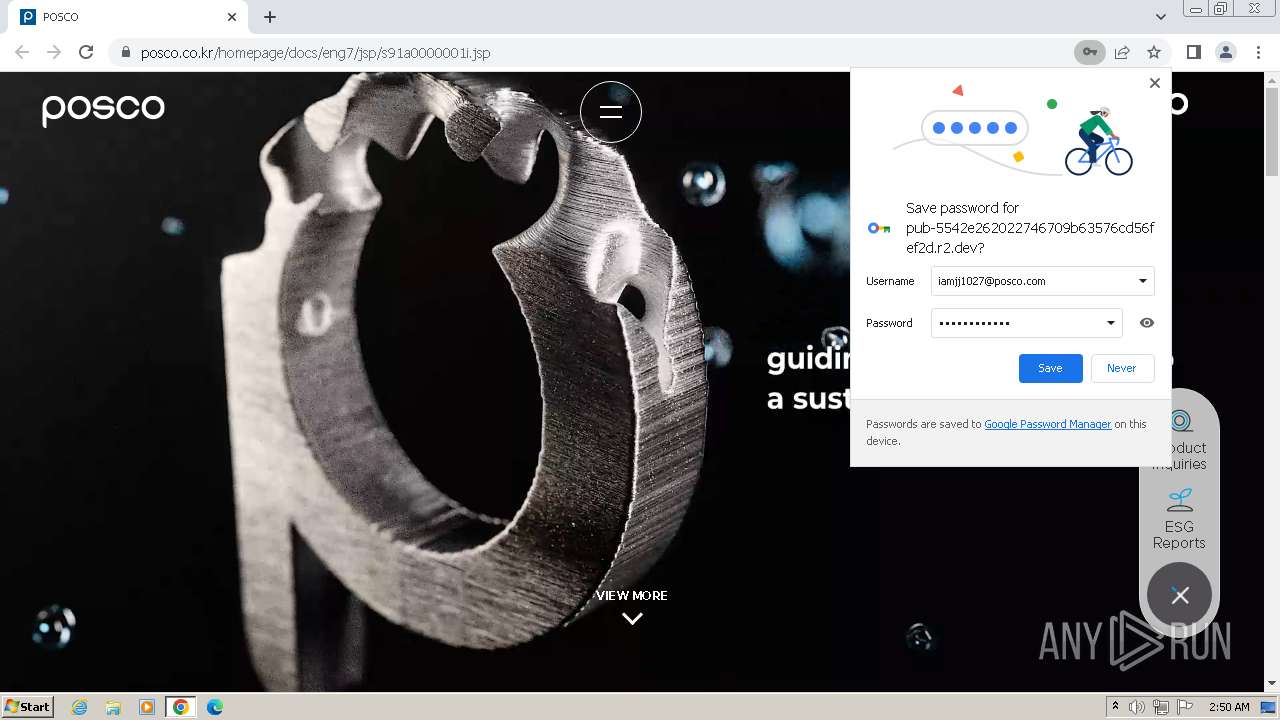
Task: Open the hamburger menu circle
Action: point(611,112)
